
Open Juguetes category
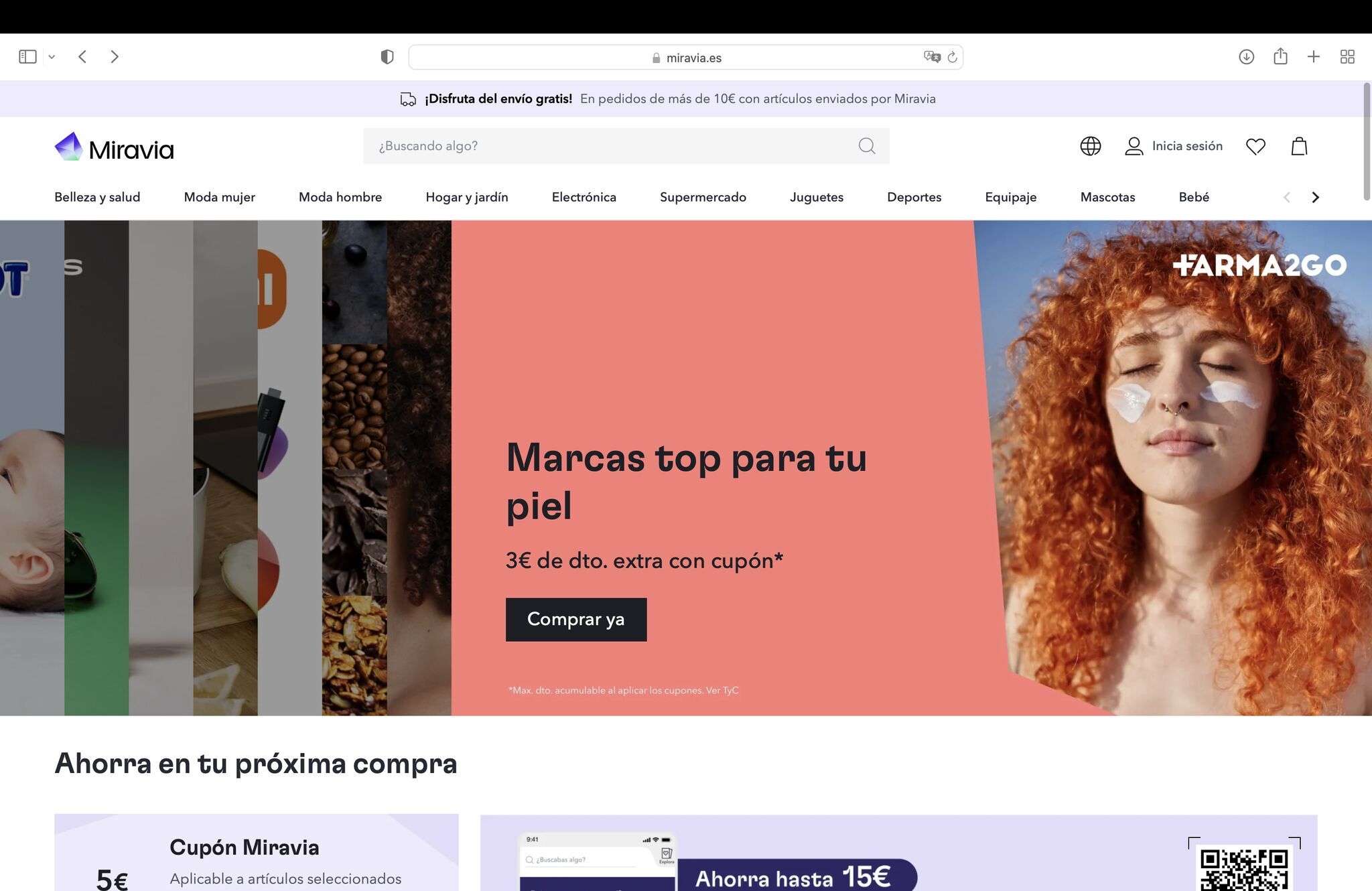tap(817, 197)
